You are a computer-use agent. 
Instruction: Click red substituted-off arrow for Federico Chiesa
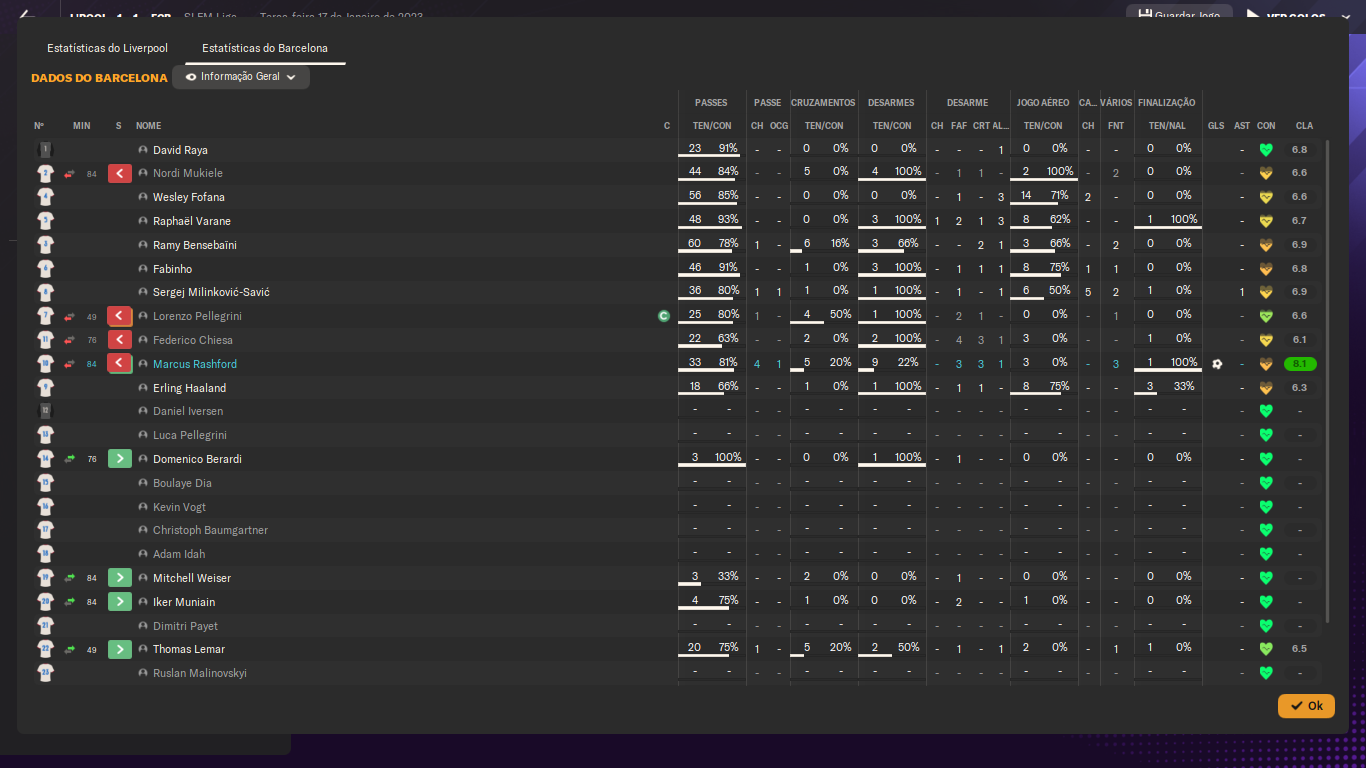click(120, 340)
